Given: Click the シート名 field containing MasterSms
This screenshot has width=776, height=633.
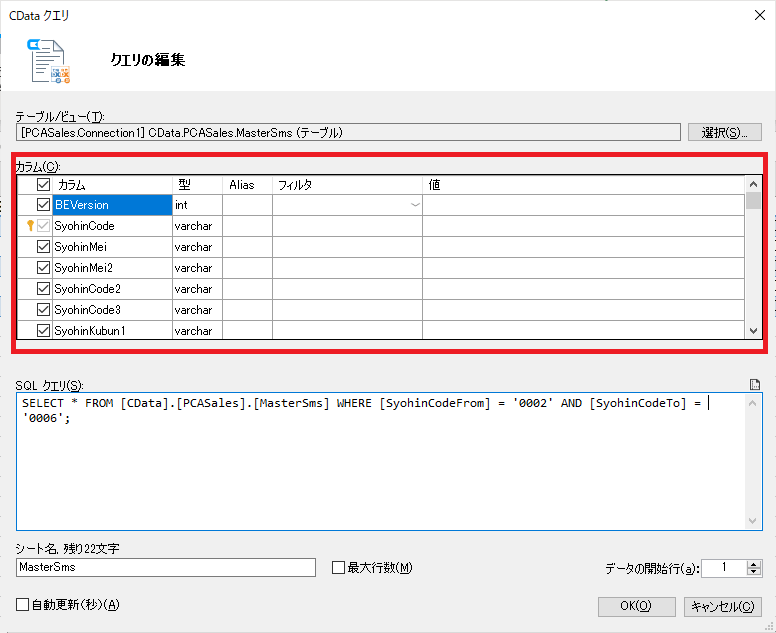Looking at the screenshot, I should point(166,567).
